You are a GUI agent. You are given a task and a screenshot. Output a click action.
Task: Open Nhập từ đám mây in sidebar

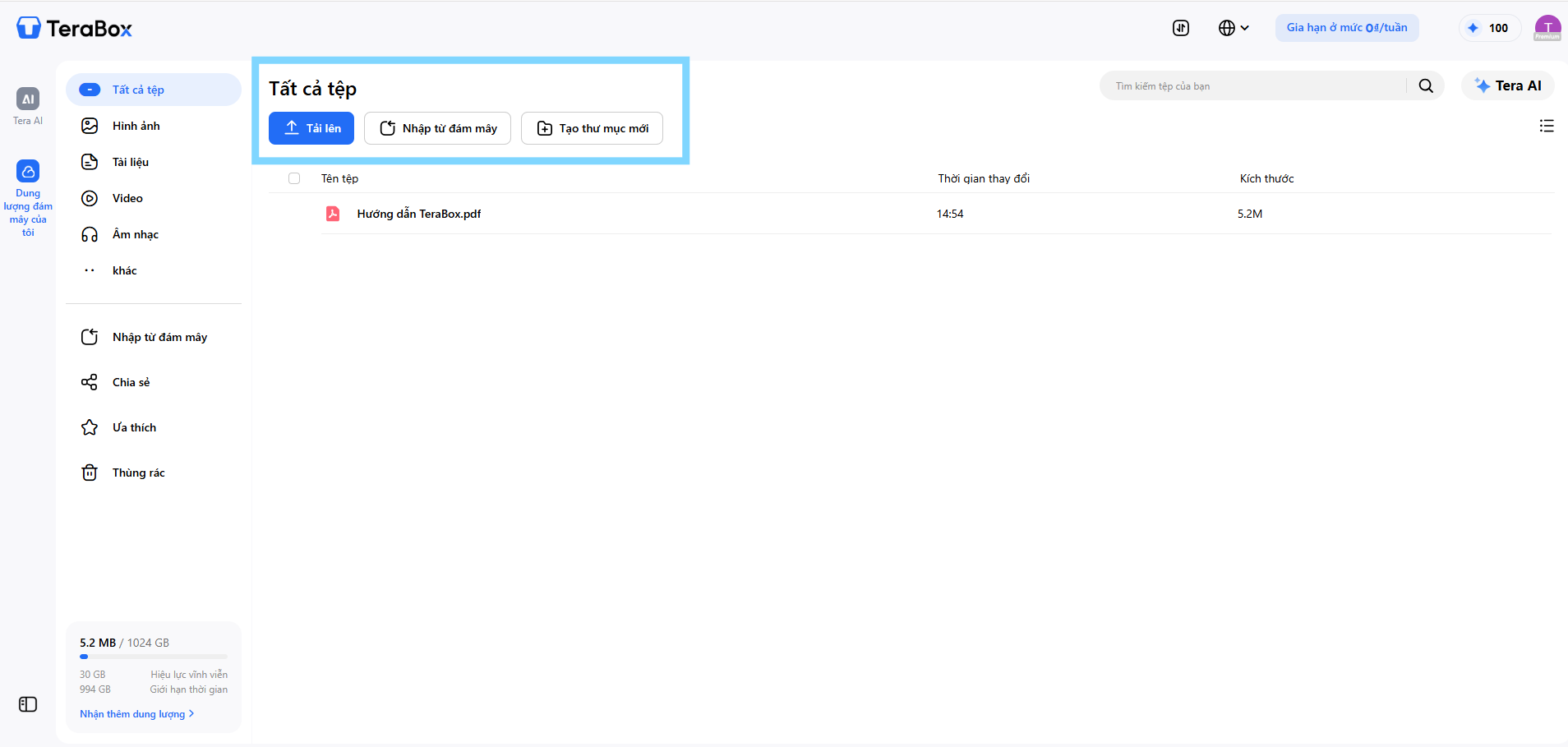pyautogui.click(x=154, y=337)
